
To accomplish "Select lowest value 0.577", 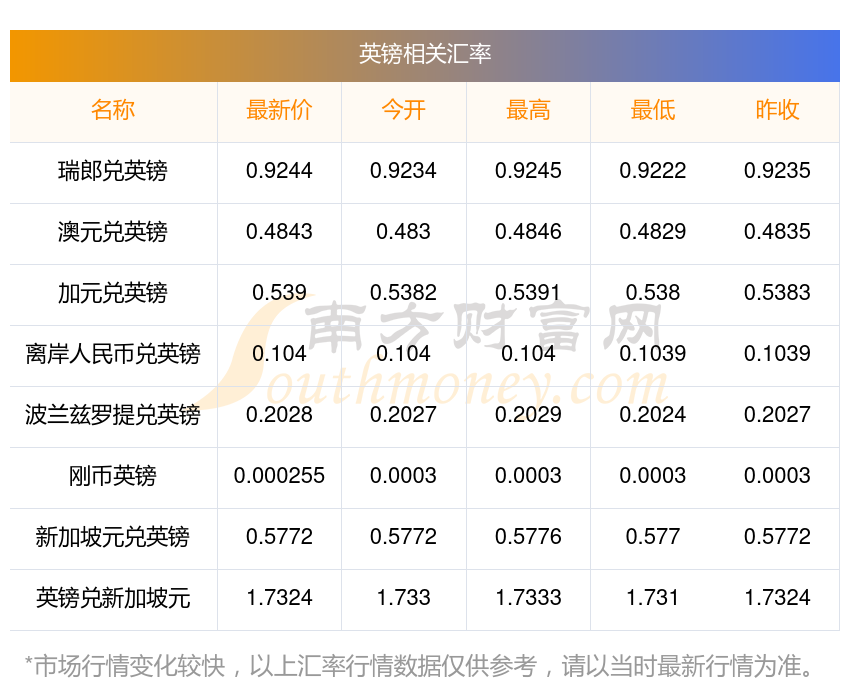I will [653, 537].
